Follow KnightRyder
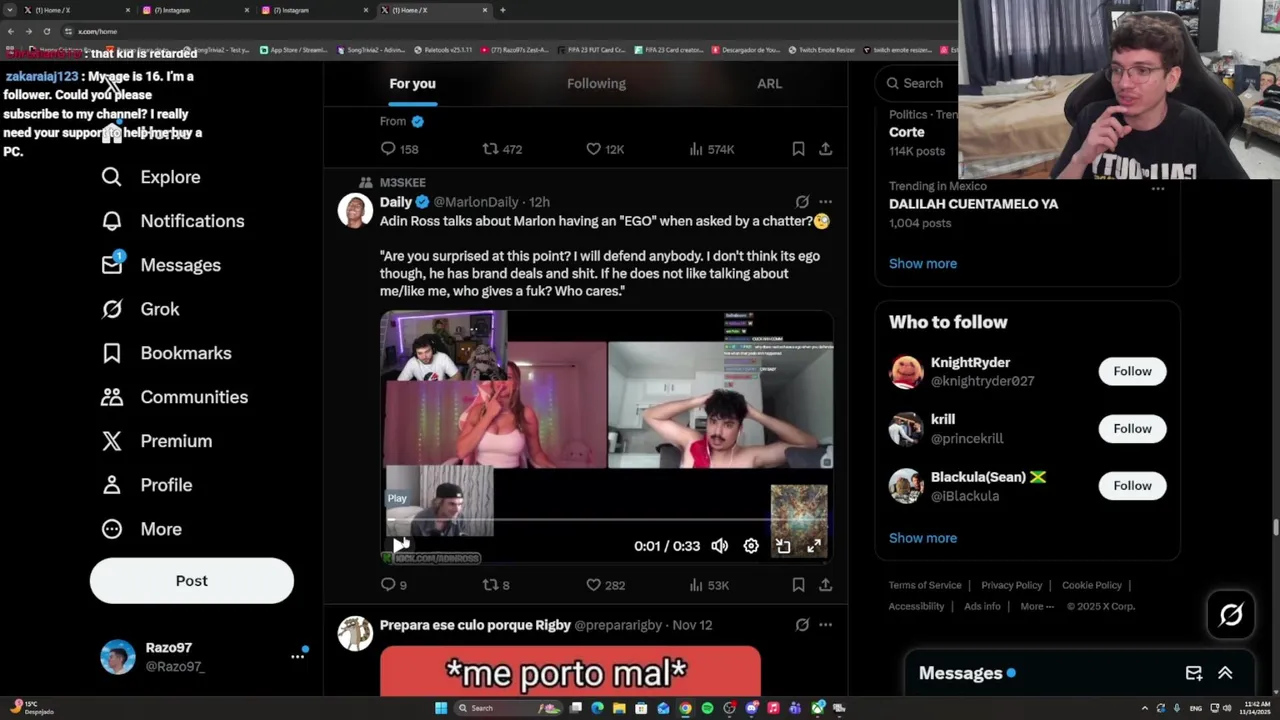The height and width of the screenshot is (720, 1280). click(1132, 371)
